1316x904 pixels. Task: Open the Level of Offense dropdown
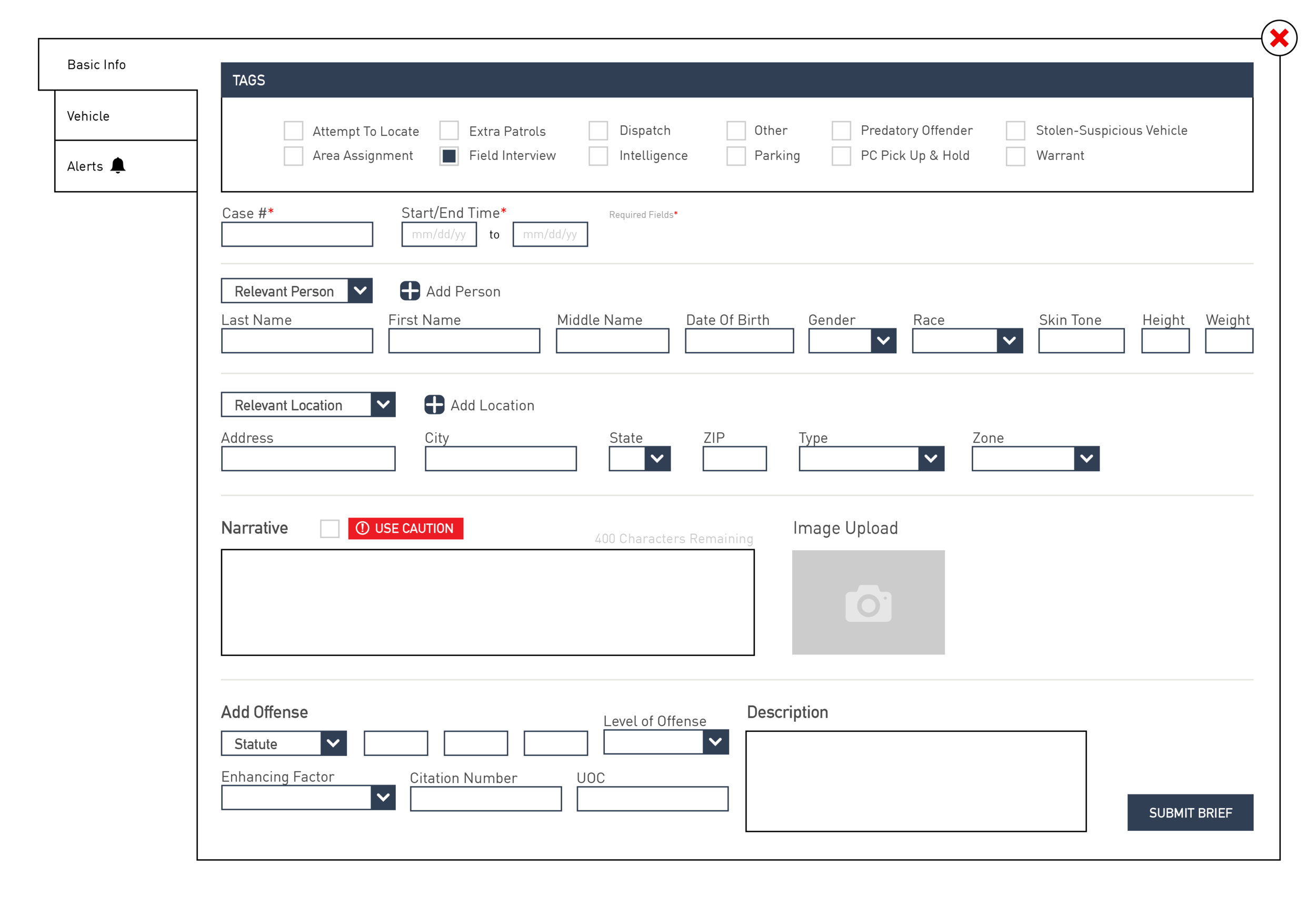point(716,742)
